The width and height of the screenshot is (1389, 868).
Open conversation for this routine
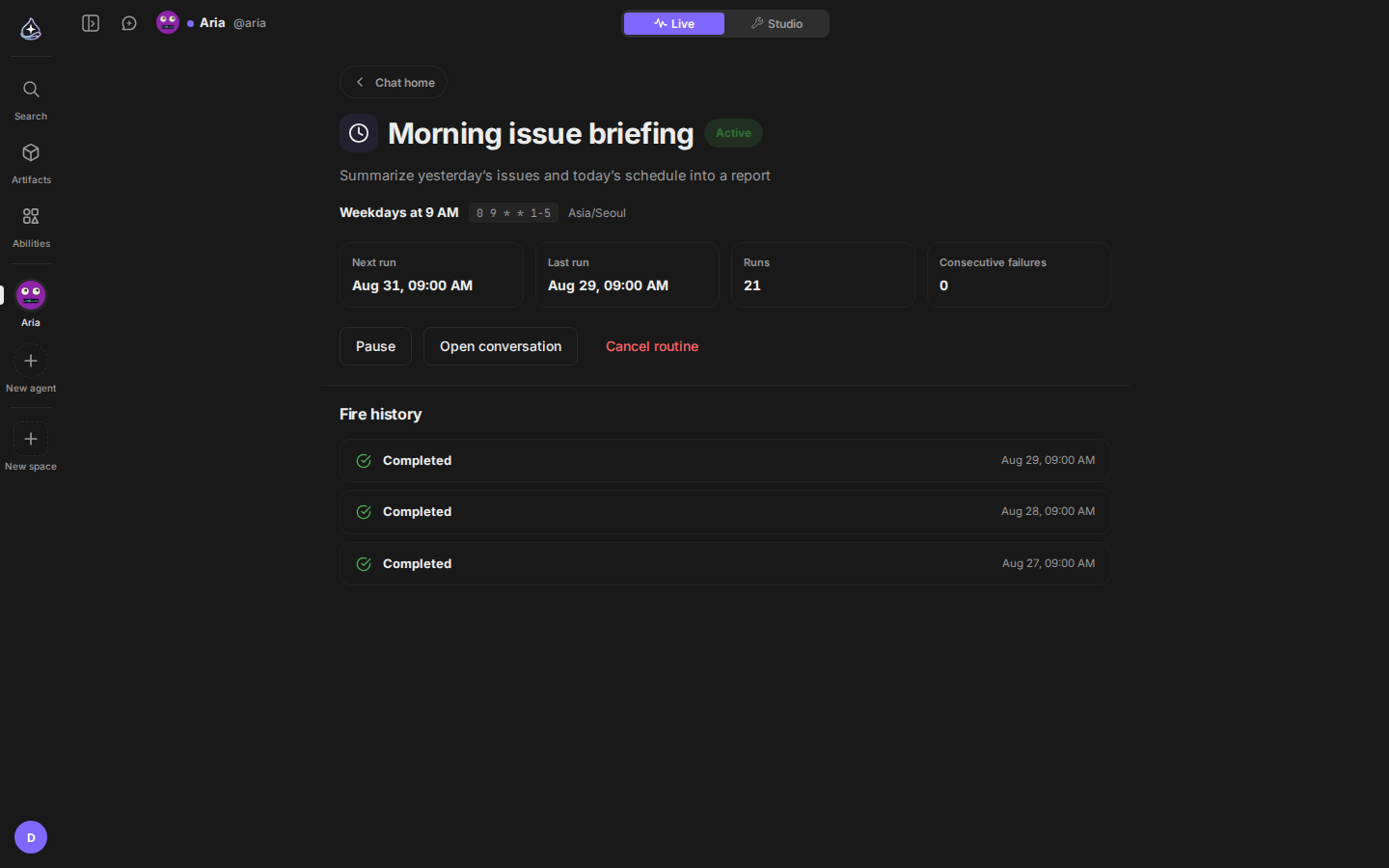(501, 346)
